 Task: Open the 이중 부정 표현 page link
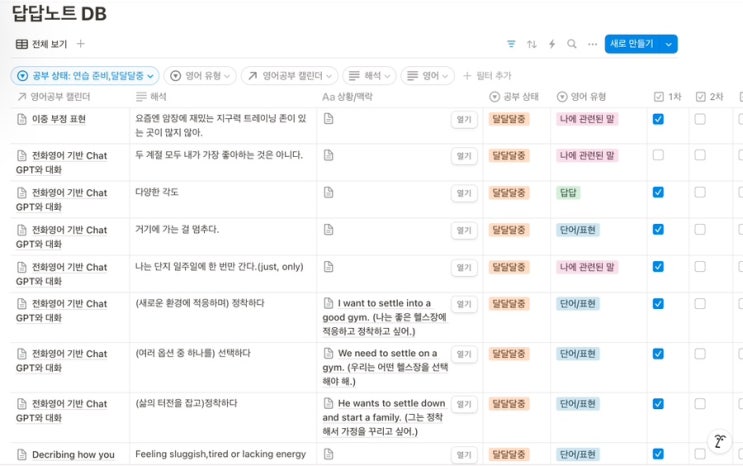59,119
